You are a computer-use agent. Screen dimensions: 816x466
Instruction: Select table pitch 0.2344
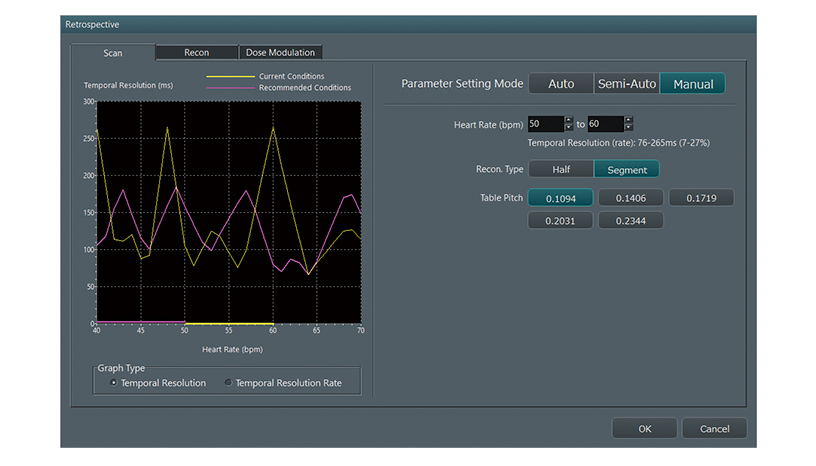(x=631, y=221)
